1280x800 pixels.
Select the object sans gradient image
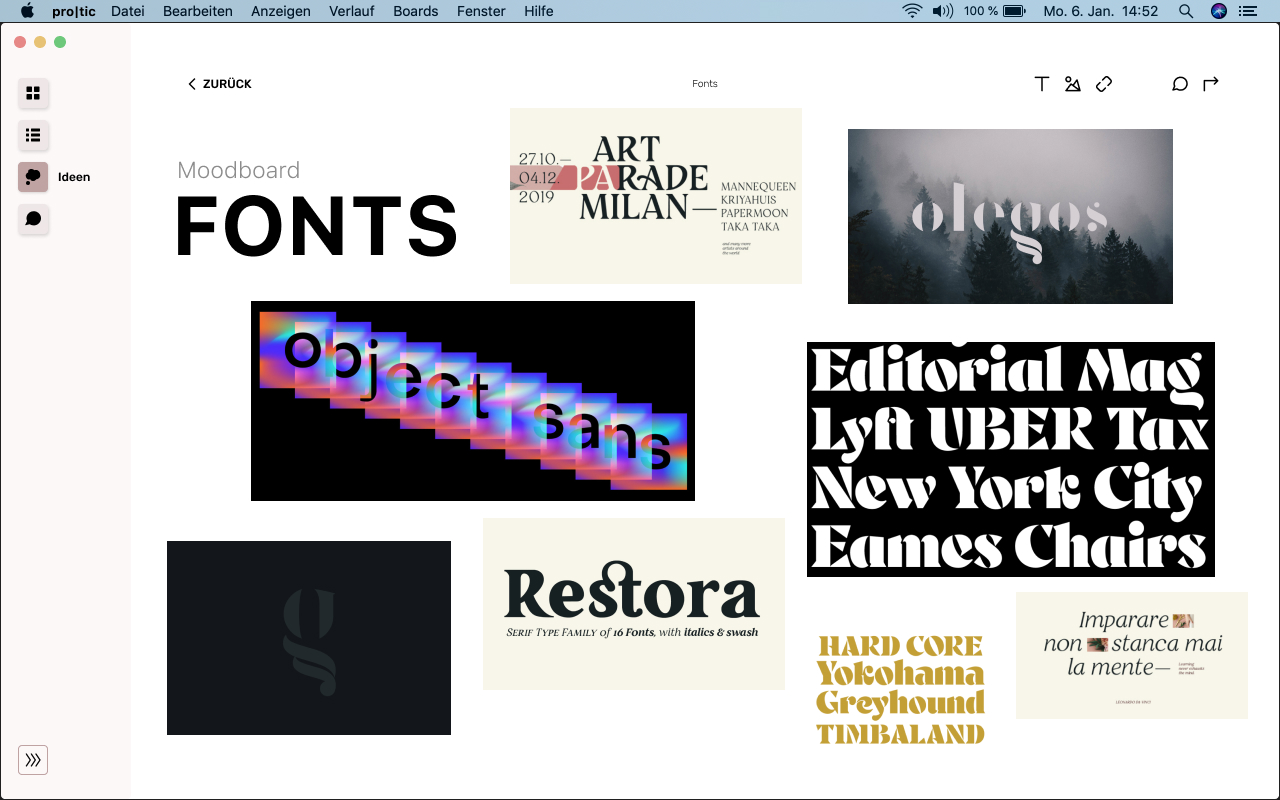click(x=473, y=401)
